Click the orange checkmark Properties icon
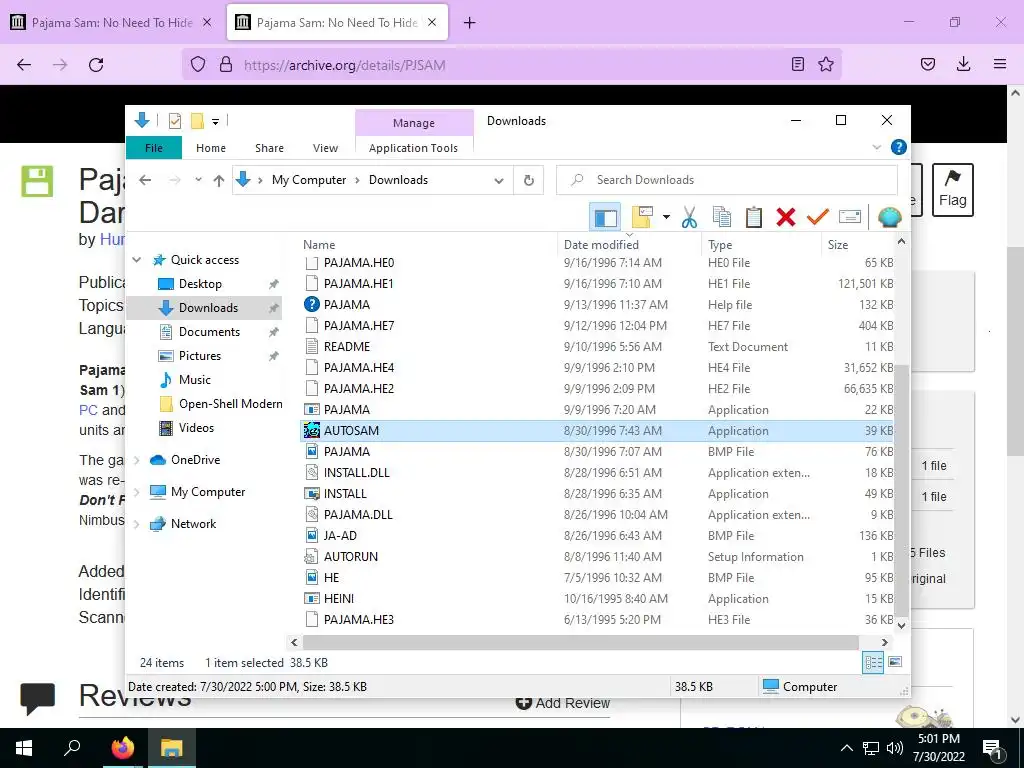1024x768 pixels. (x=818, y=217)
